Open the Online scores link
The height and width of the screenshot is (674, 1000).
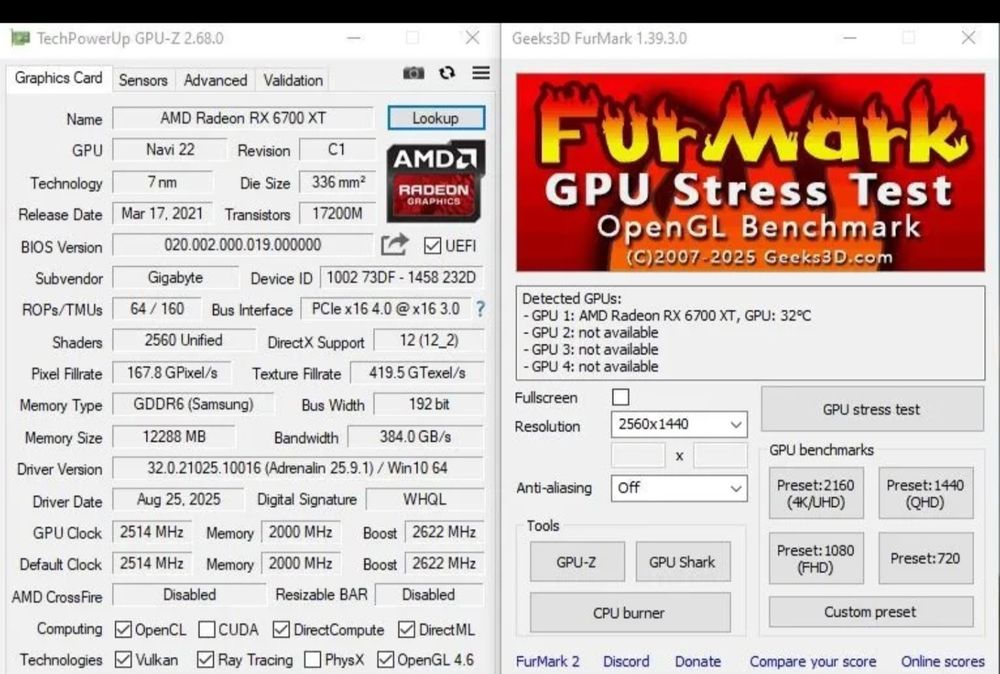coord(943,662)
